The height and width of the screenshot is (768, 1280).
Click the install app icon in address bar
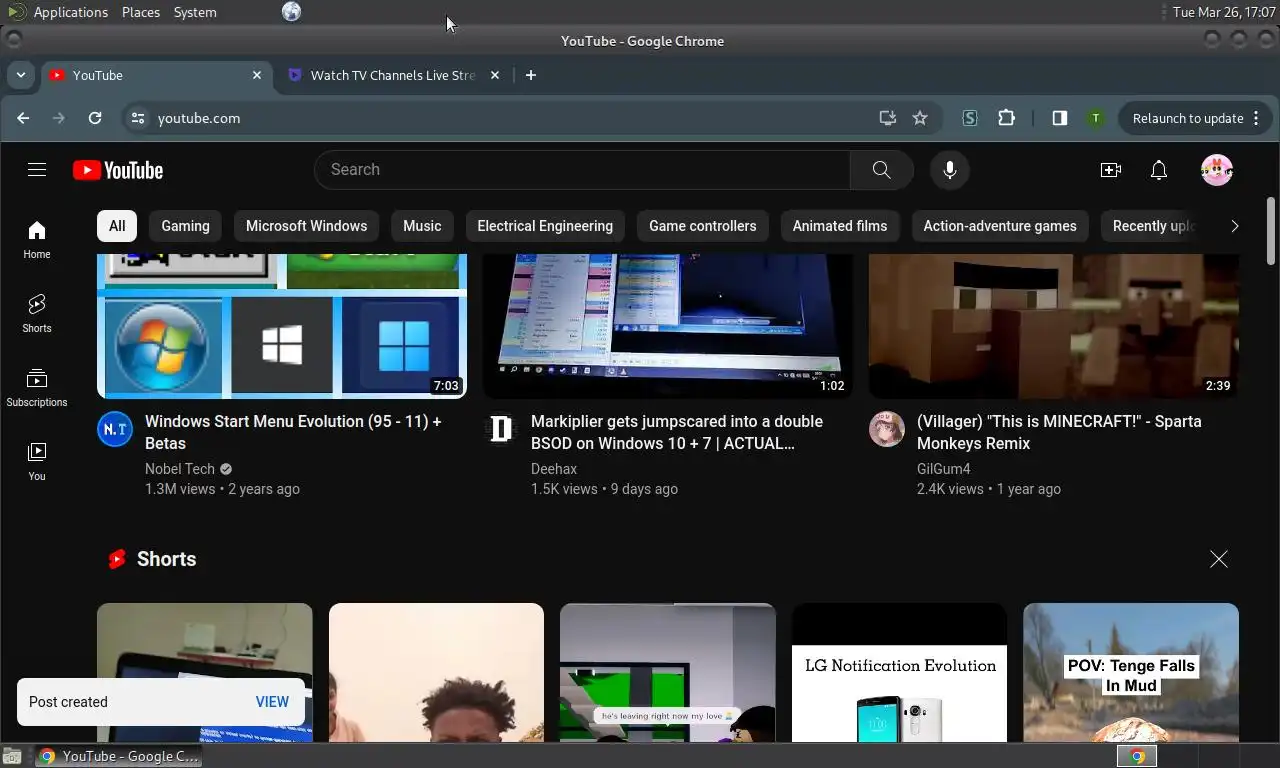[x=887, y=118]
